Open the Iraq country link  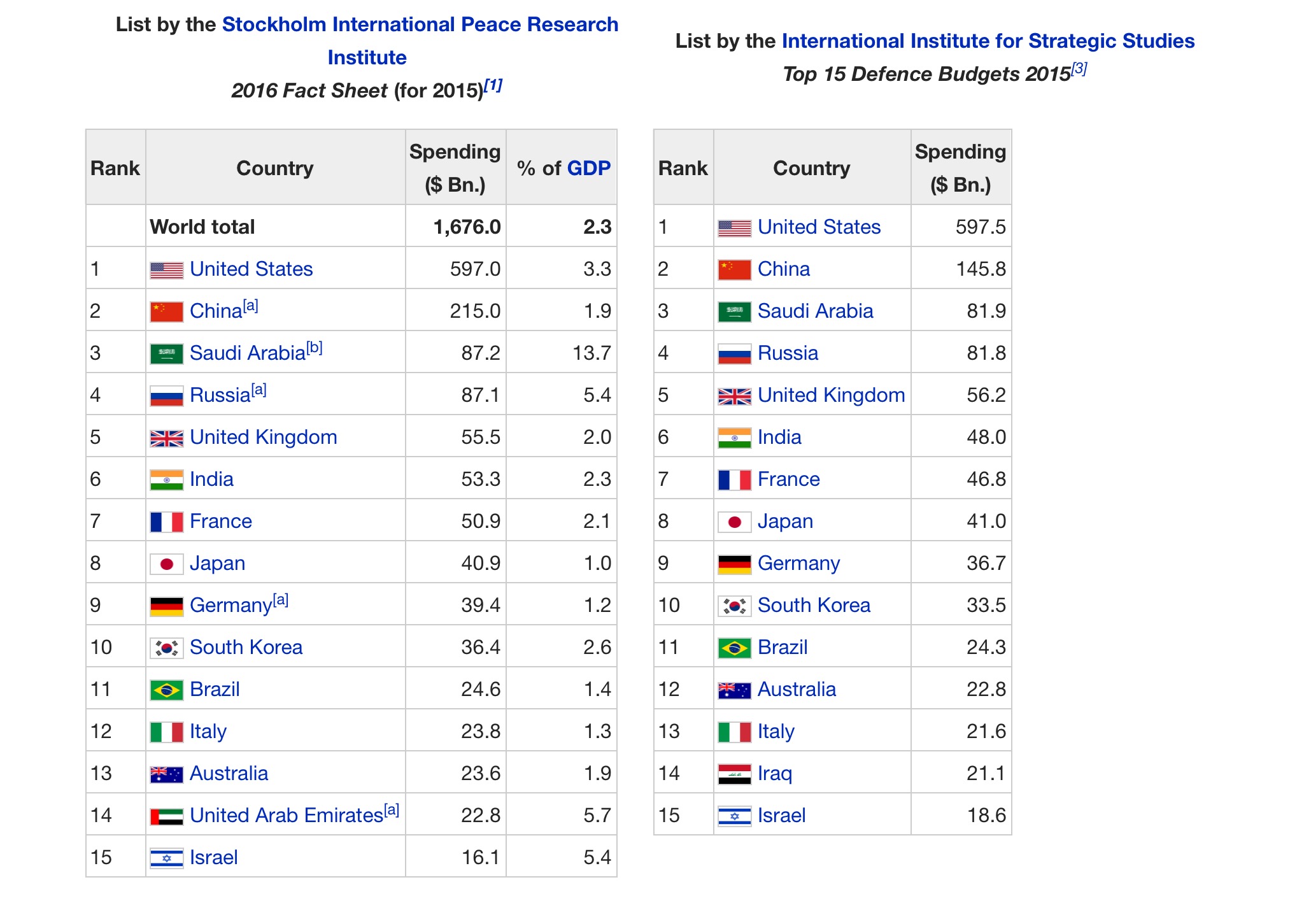775,774
